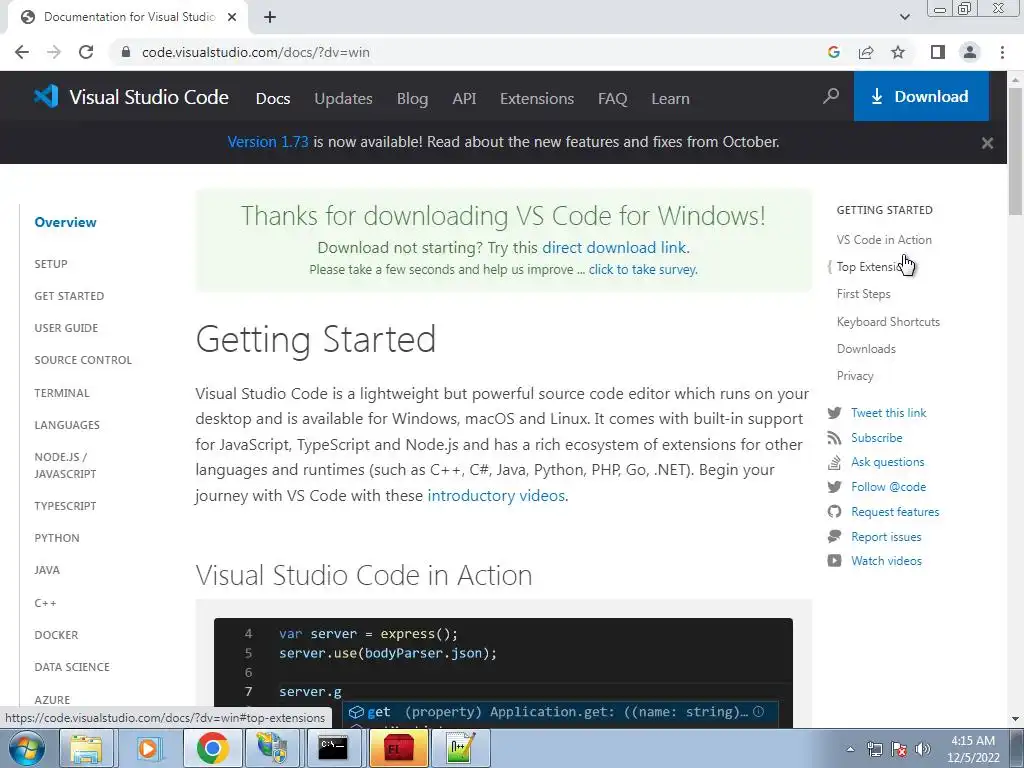The width and height of the screenshot is (1024, 768).
Task: Jump to VS Code in Action section
Action: click(x=884, y=240)
